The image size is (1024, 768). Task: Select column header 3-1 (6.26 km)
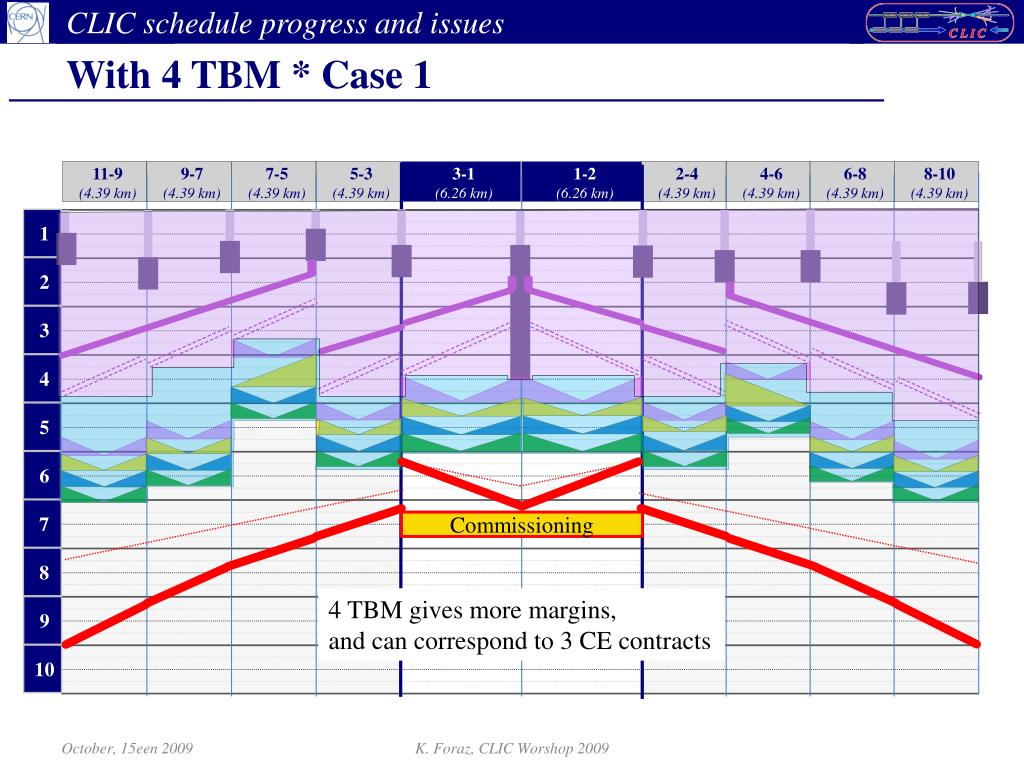point(461,182)
